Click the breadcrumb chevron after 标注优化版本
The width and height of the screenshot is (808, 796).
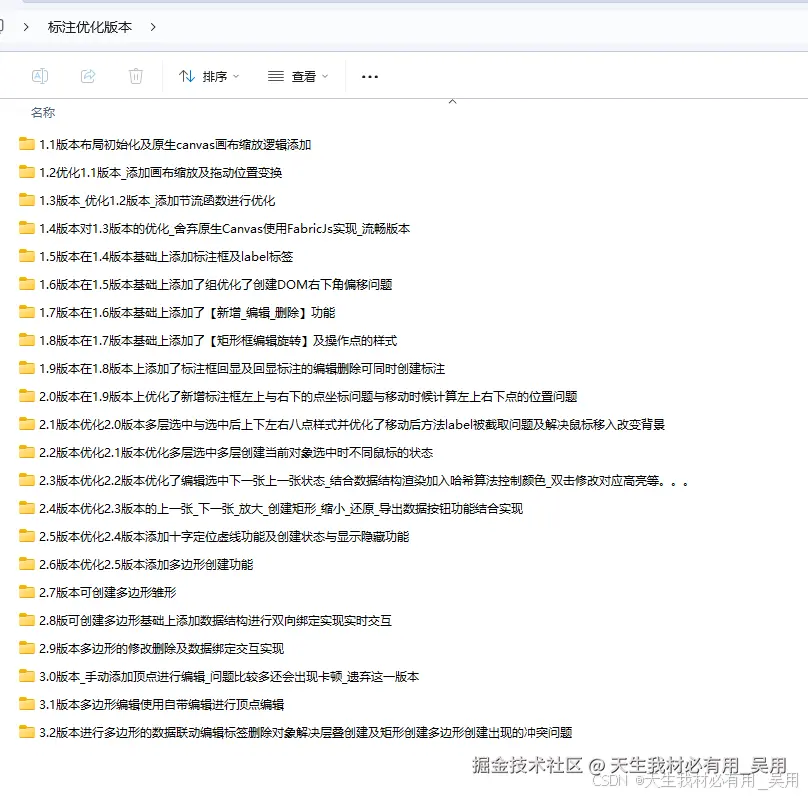tap(152, 28)
